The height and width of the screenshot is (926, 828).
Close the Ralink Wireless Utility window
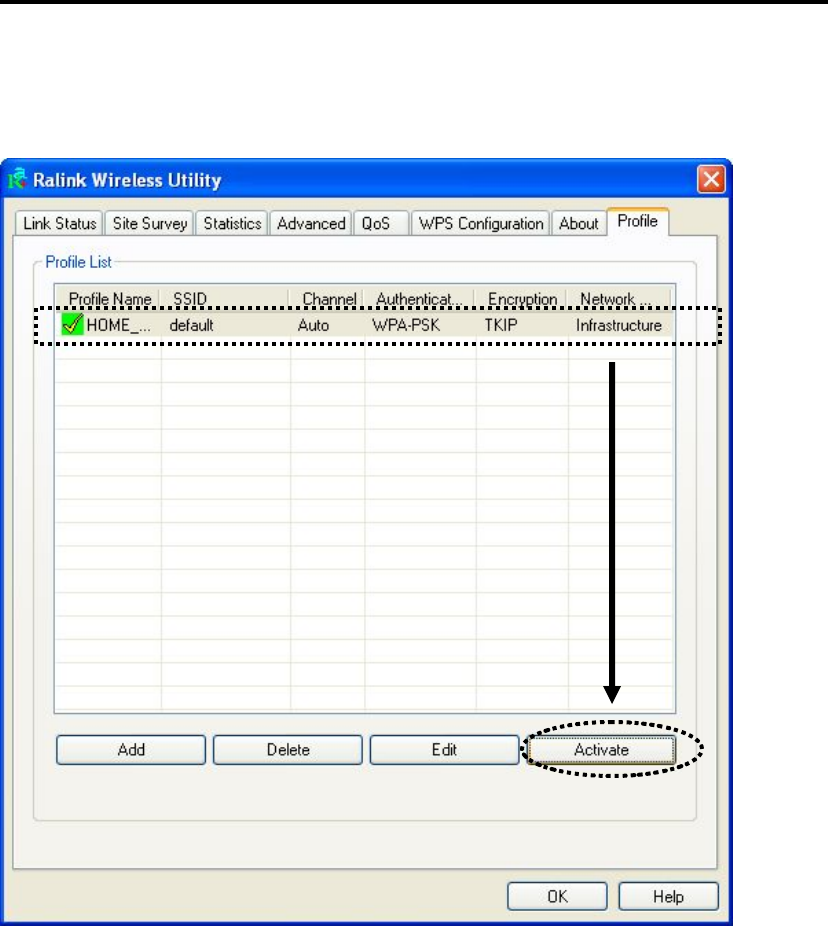[711, 179]
